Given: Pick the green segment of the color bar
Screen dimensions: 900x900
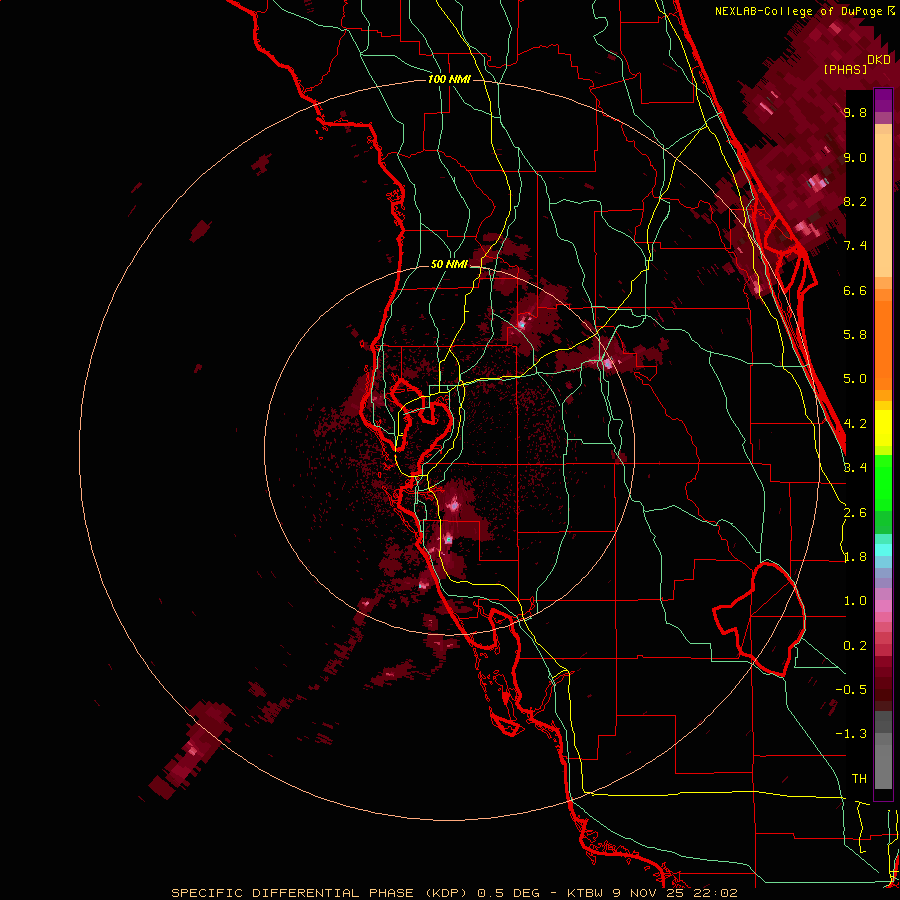Looking at the screenshot, I should (883, 482).
